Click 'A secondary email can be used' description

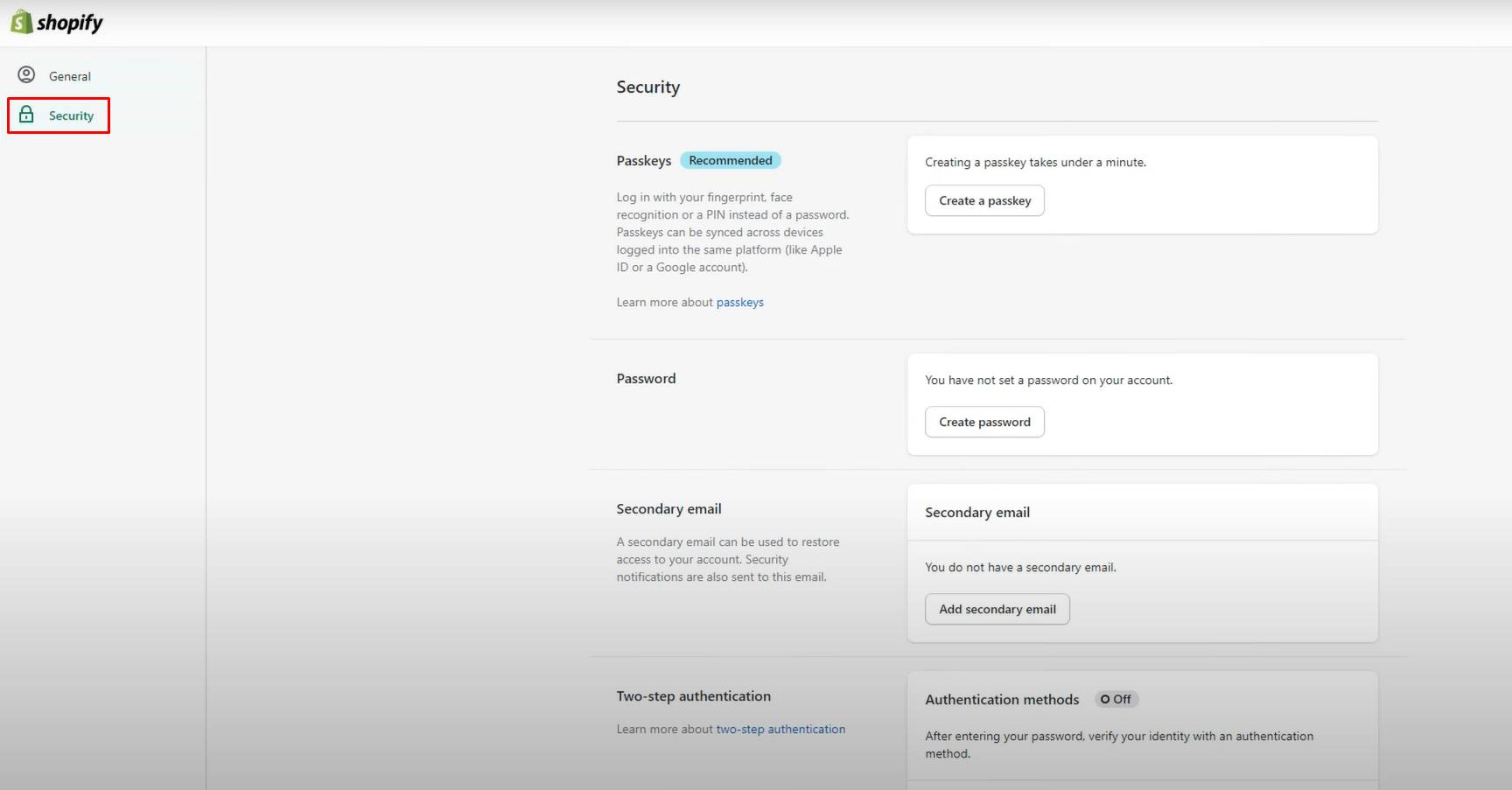click(728, 560)
